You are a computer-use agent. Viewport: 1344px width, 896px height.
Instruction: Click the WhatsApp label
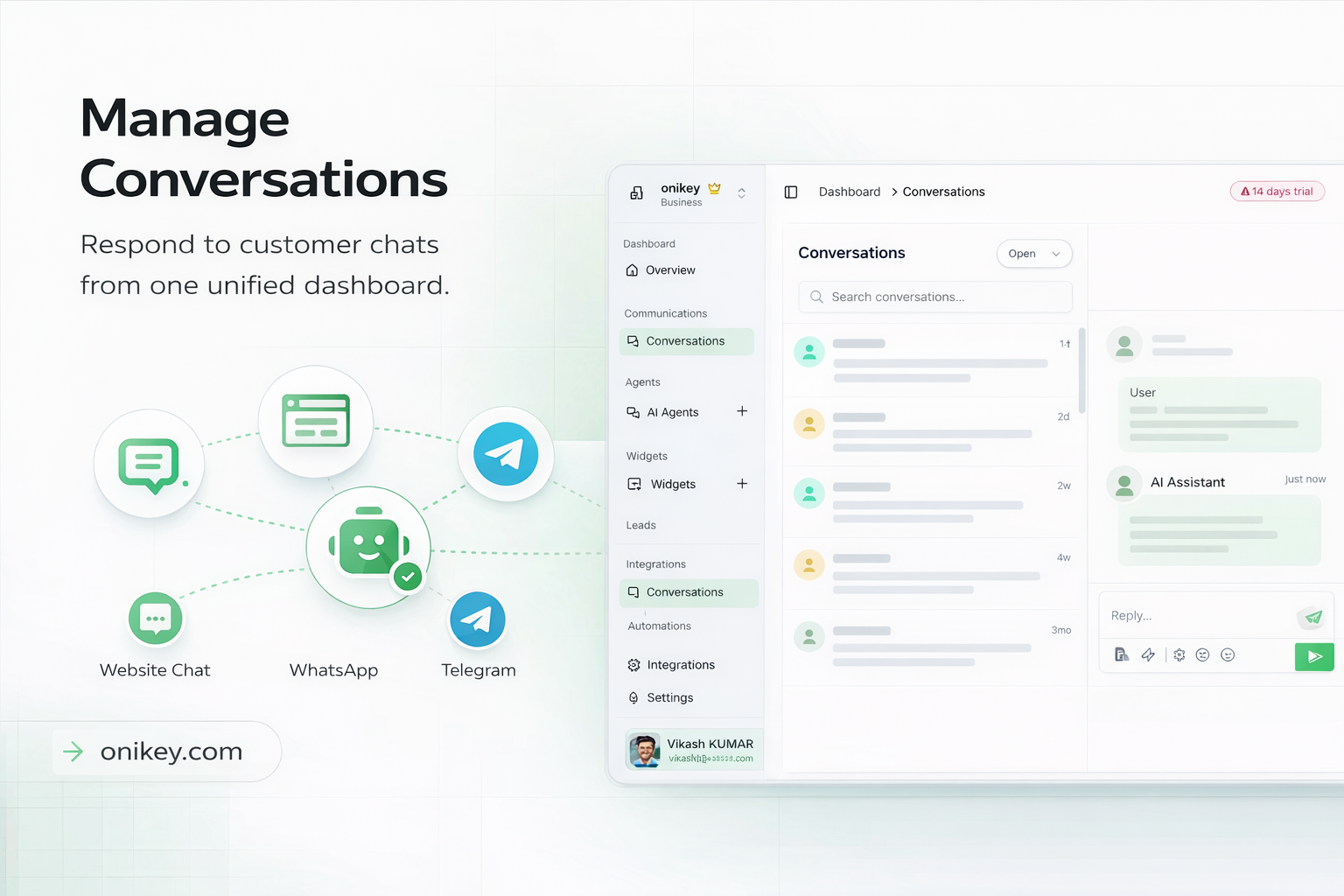click(x=333, y=670)
